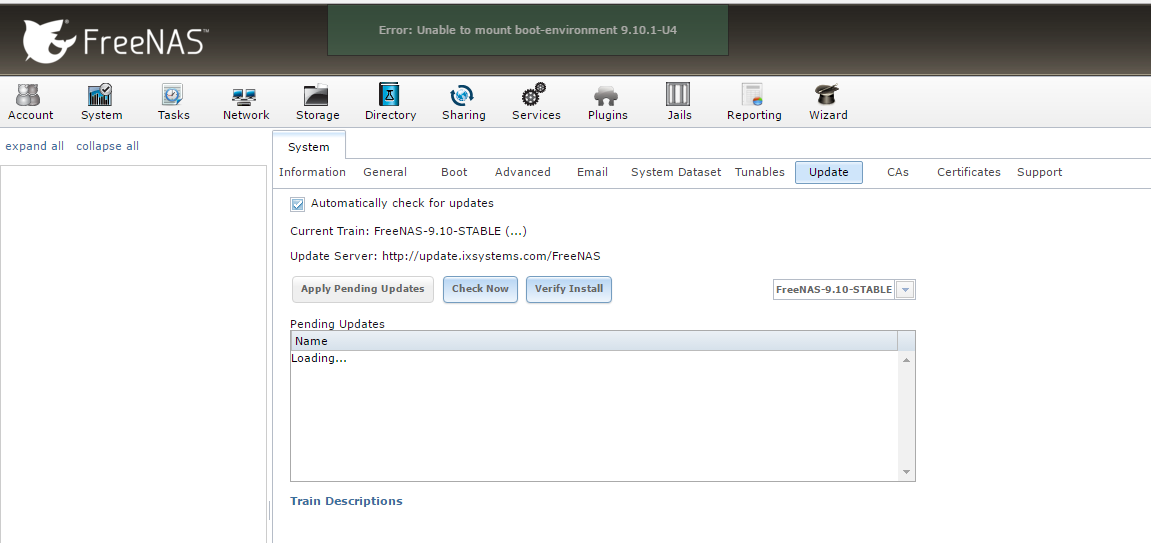Open the Jails icon
The height and width of the screenshot is (543, 1151).
(678, 95)
